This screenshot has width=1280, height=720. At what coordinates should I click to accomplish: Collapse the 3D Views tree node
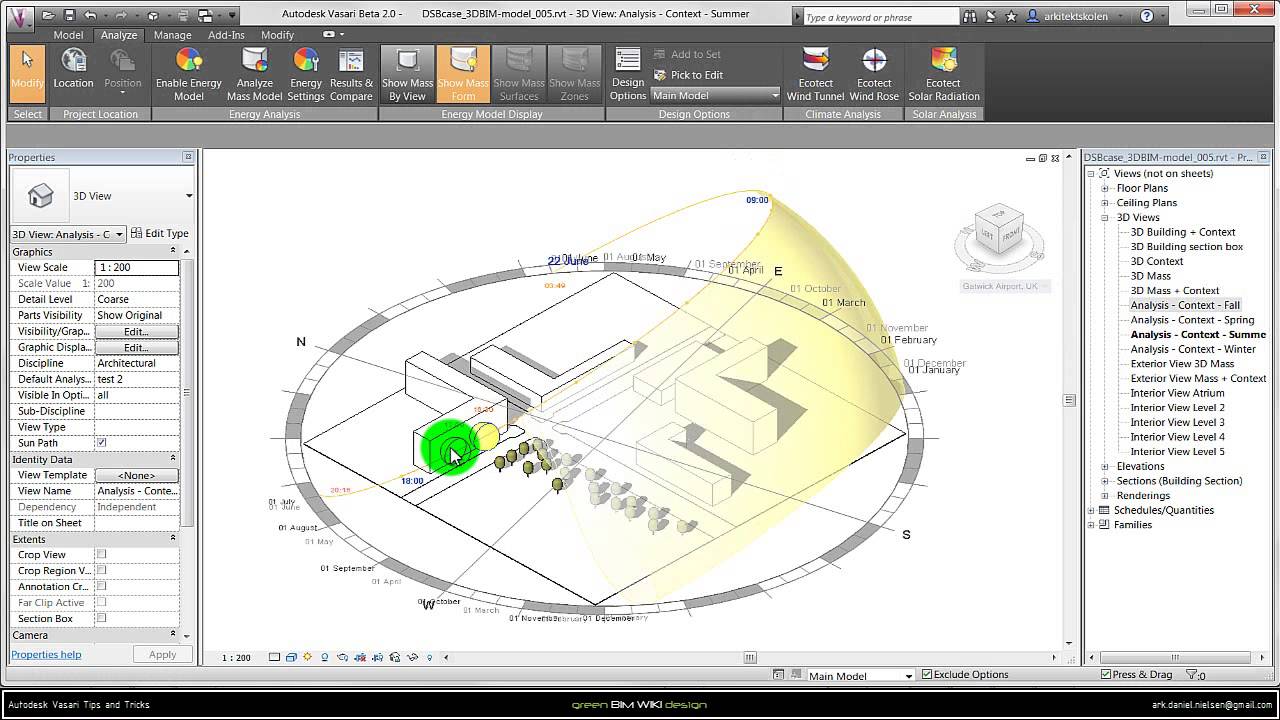(1105, 217)
